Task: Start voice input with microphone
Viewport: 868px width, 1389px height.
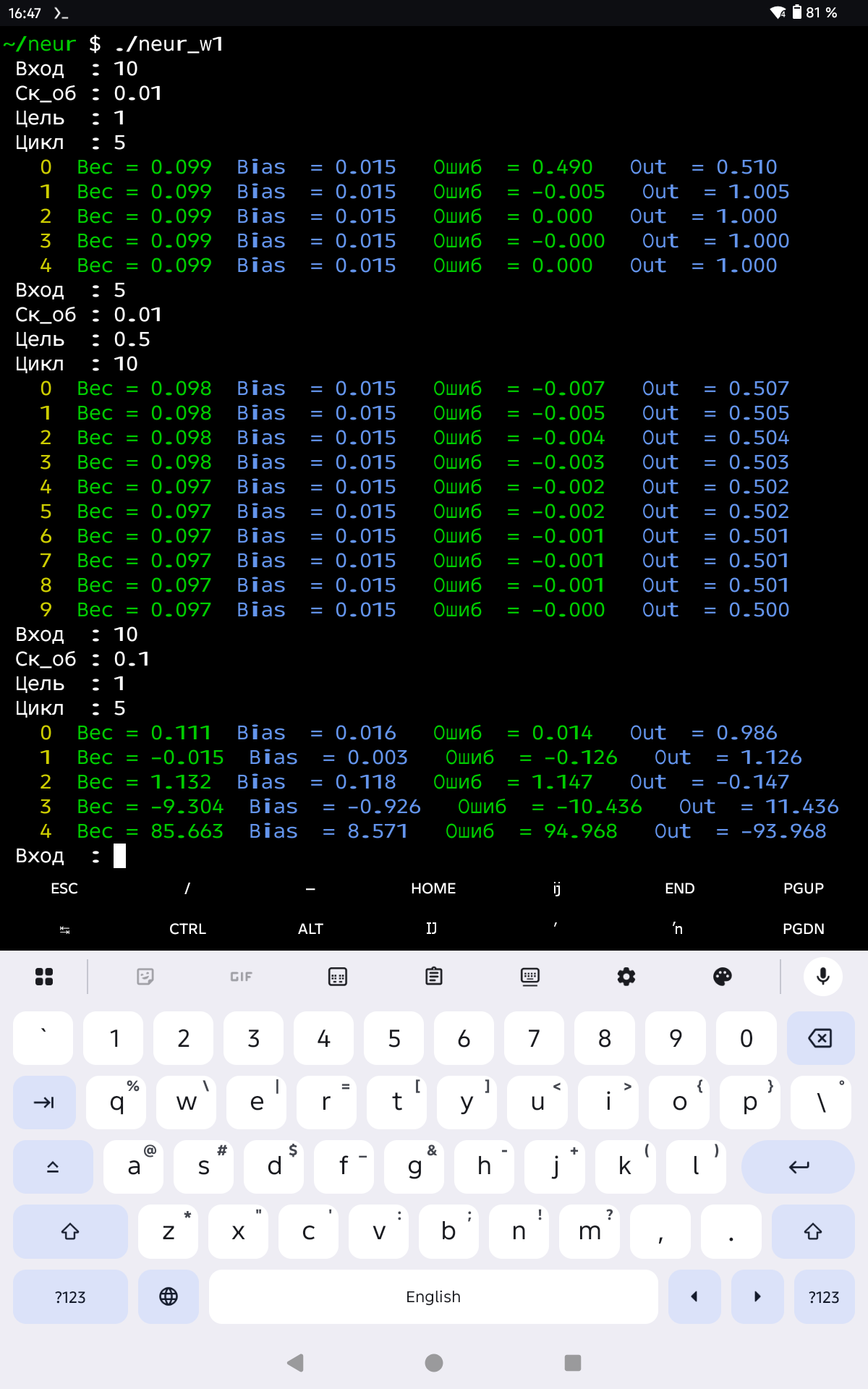Action: [x=823, y=977]
